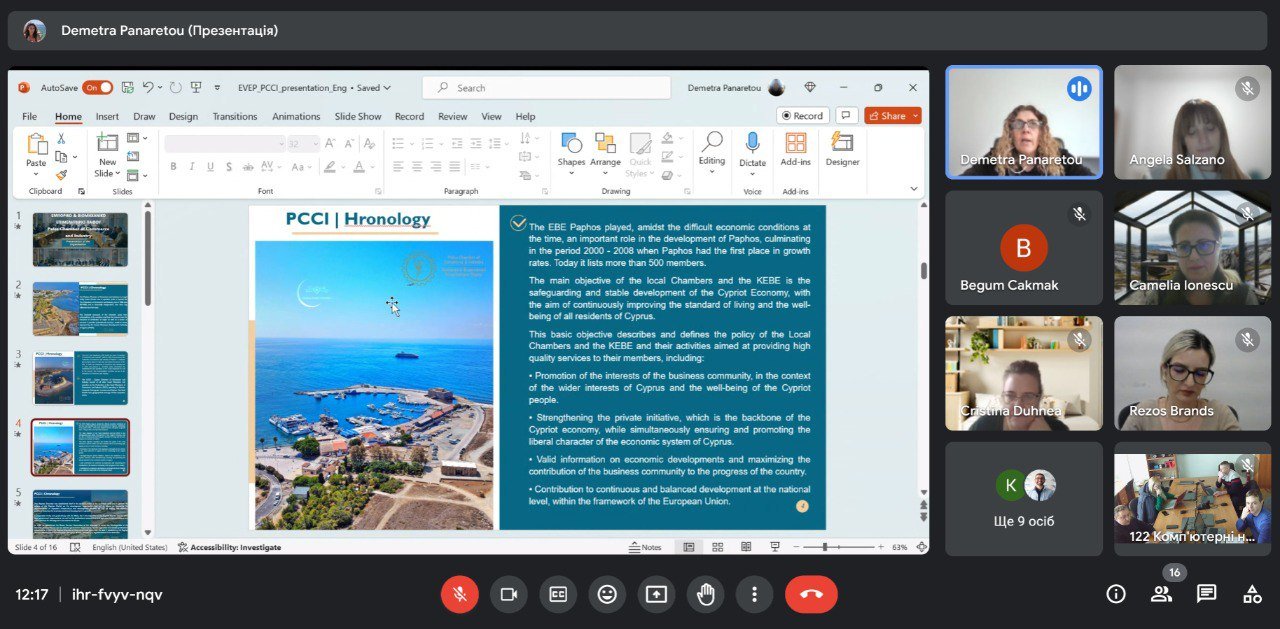Open the emoji reactions button
The width and height of the screenshot is (1280, 629).
click(x=607, y=594)
